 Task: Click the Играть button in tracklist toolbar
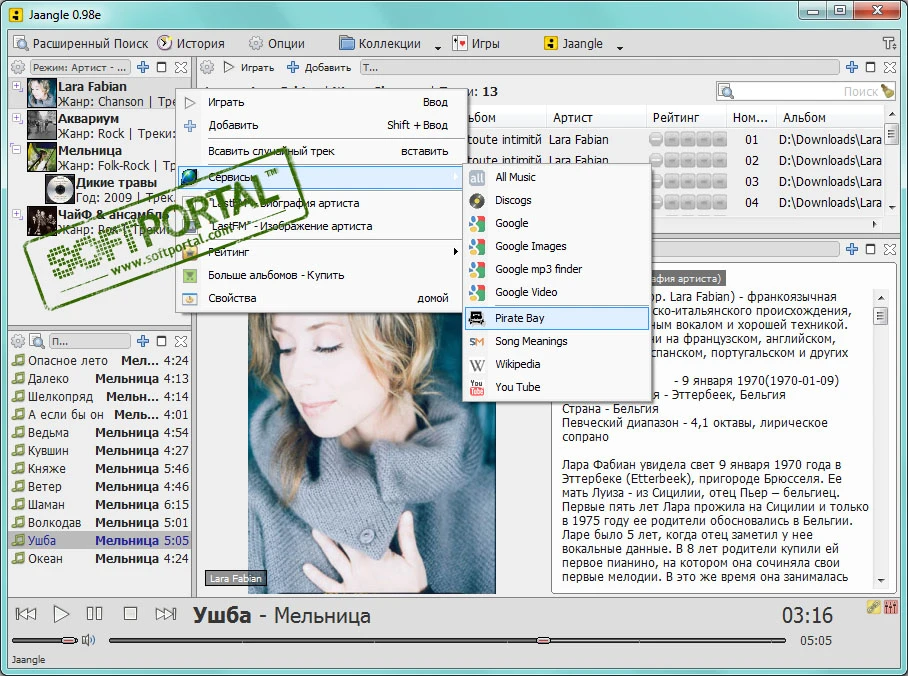249,68
